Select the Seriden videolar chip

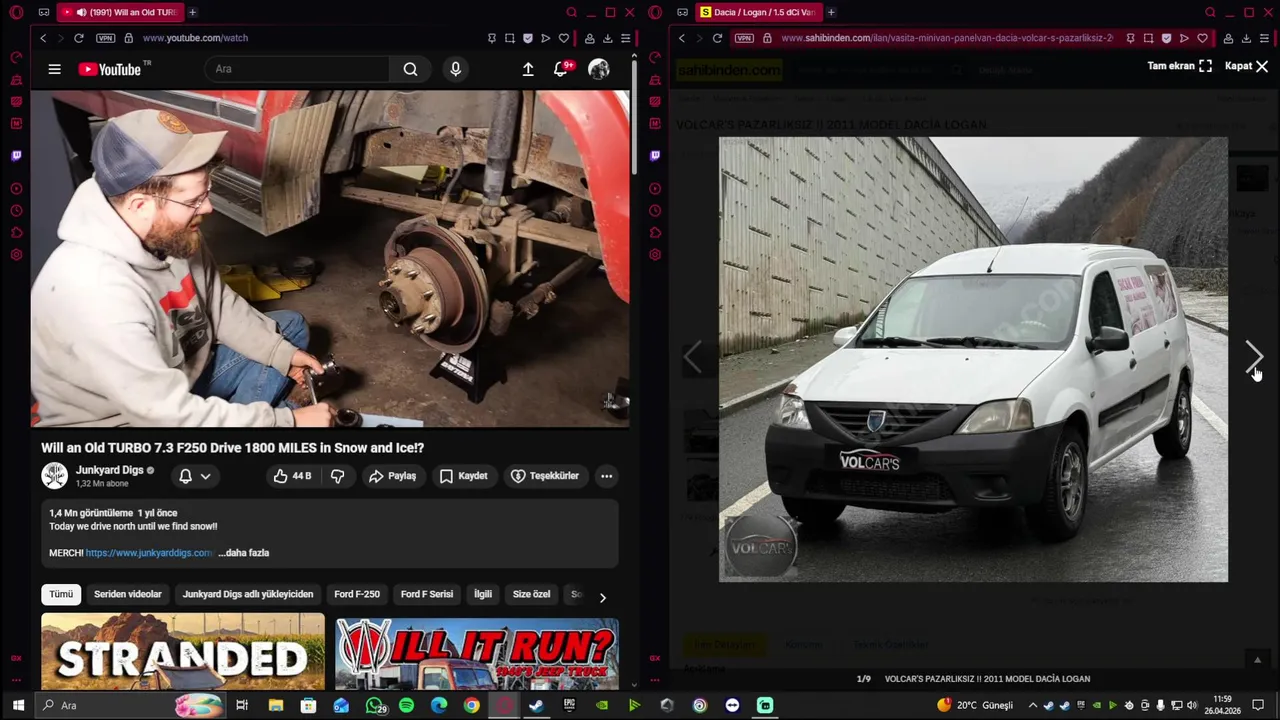point(128,594)
